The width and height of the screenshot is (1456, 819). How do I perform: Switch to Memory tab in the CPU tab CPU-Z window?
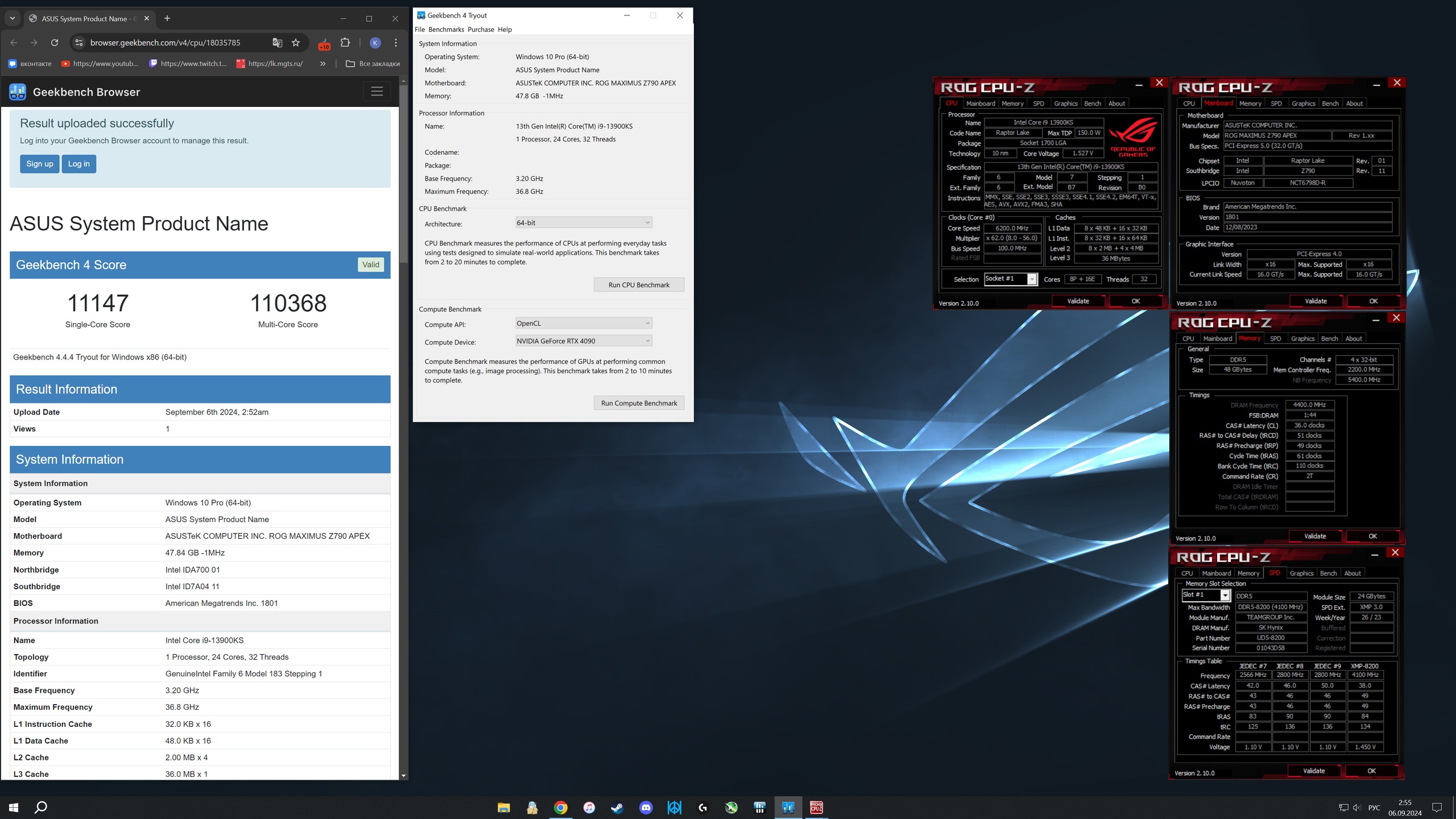[x=1012, y=104]
